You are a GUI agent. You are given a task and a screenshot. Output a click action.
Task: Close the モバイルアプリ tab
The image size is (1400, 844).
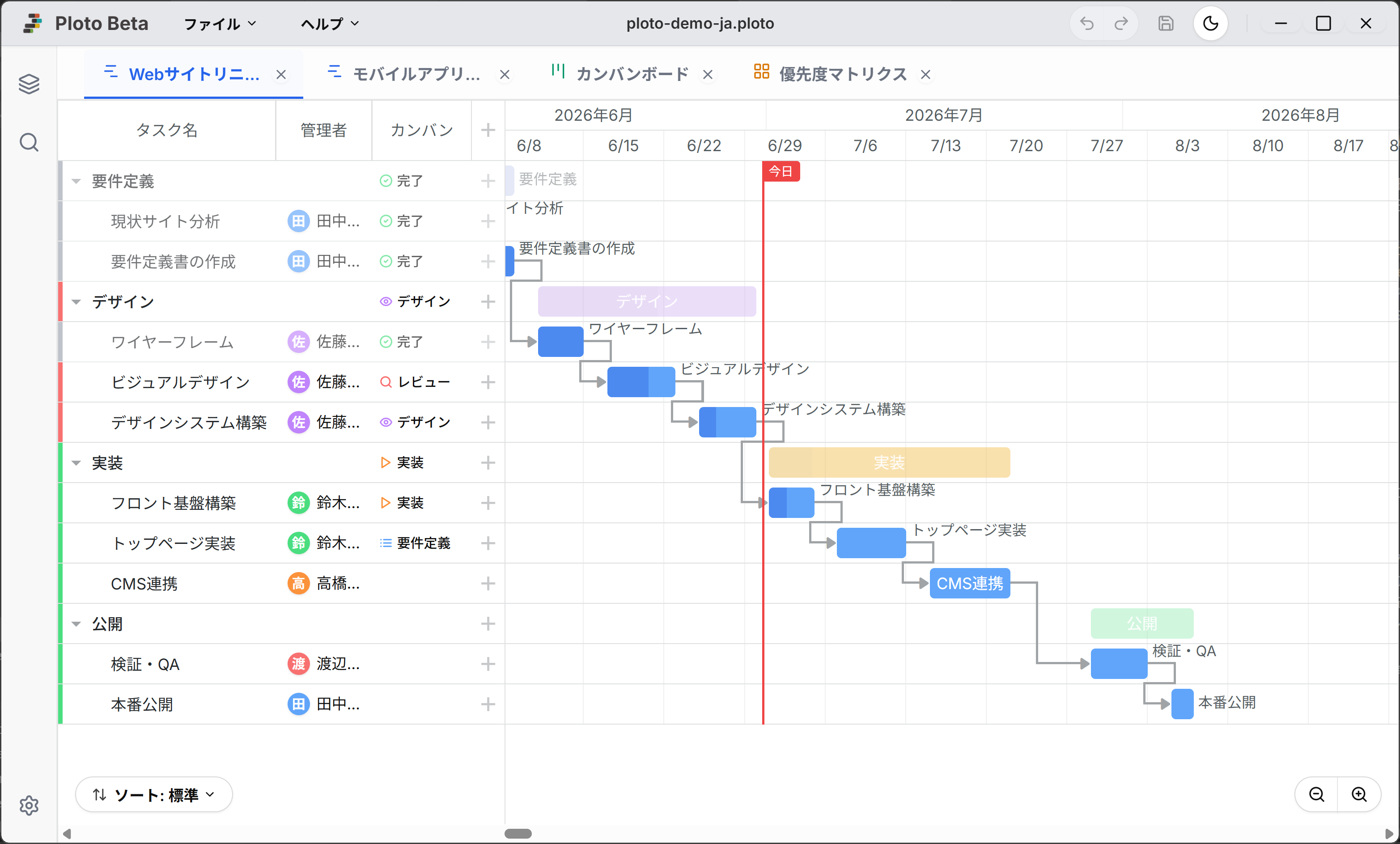pyautogui.click(x=505, y=74)
